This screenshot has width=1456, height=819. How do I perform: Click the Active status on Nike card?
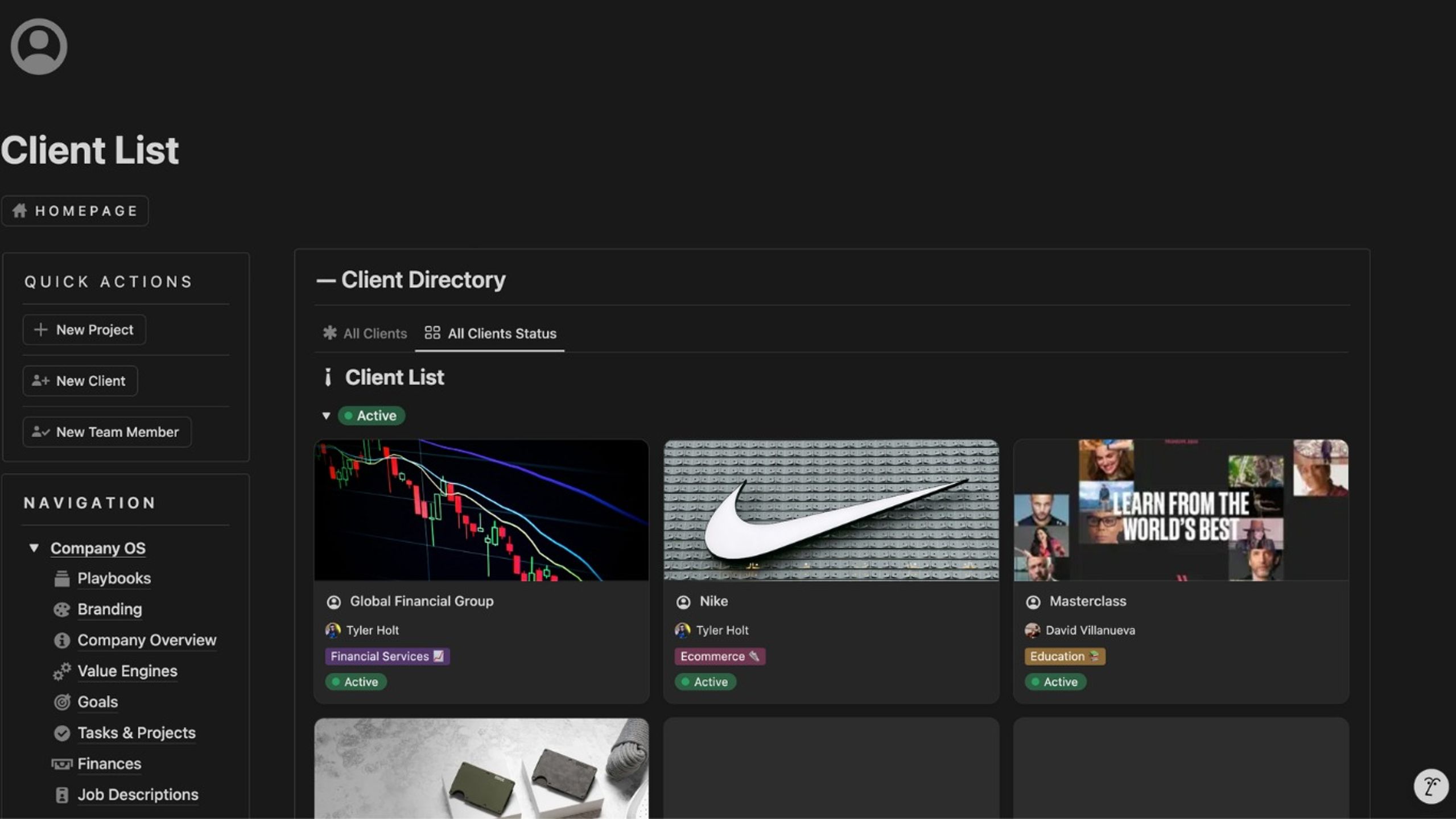click(706, 682)
